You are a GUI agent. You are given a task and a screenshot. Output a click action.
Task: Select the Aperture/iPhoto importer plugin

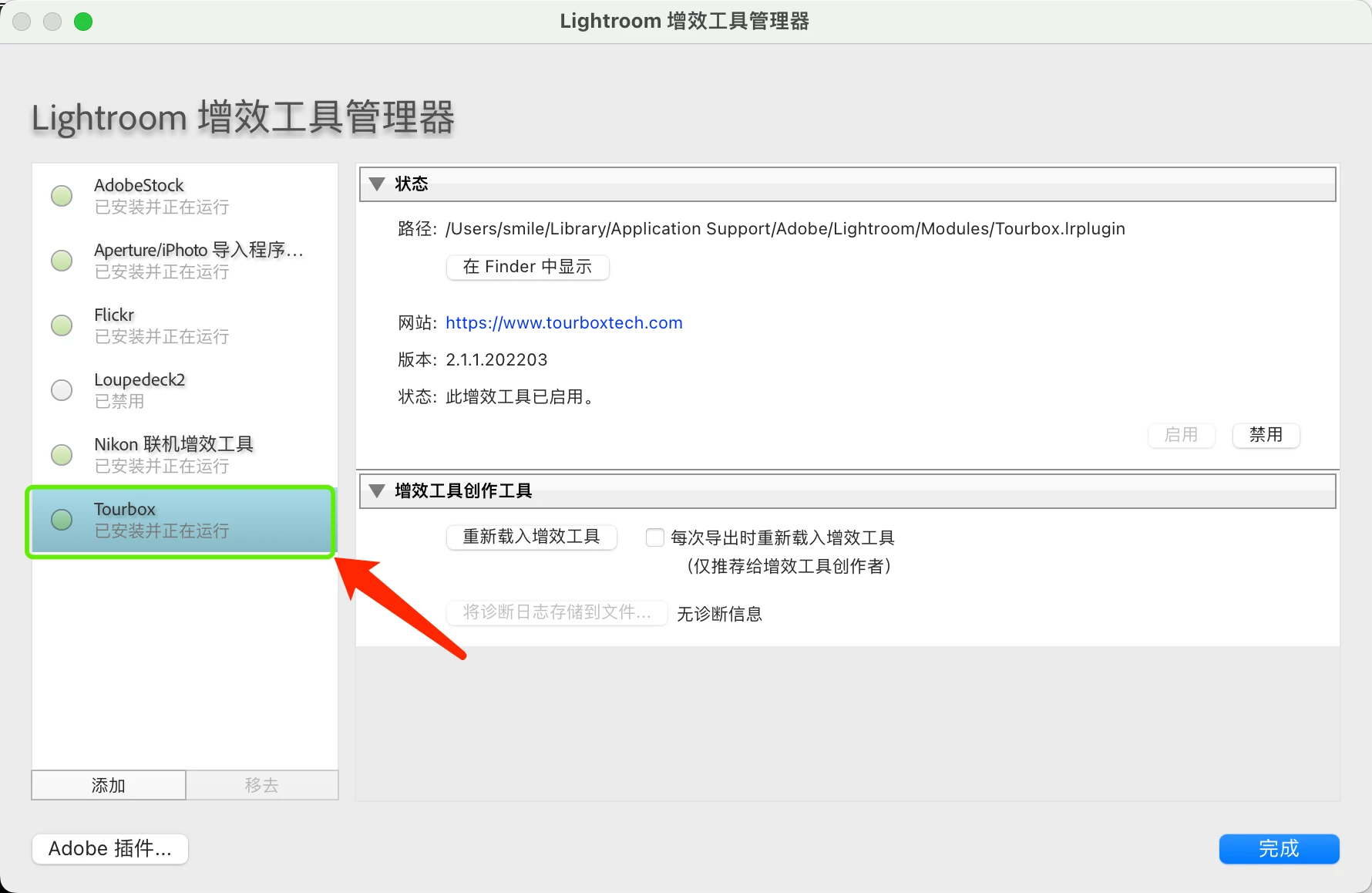tap(185, 261)
